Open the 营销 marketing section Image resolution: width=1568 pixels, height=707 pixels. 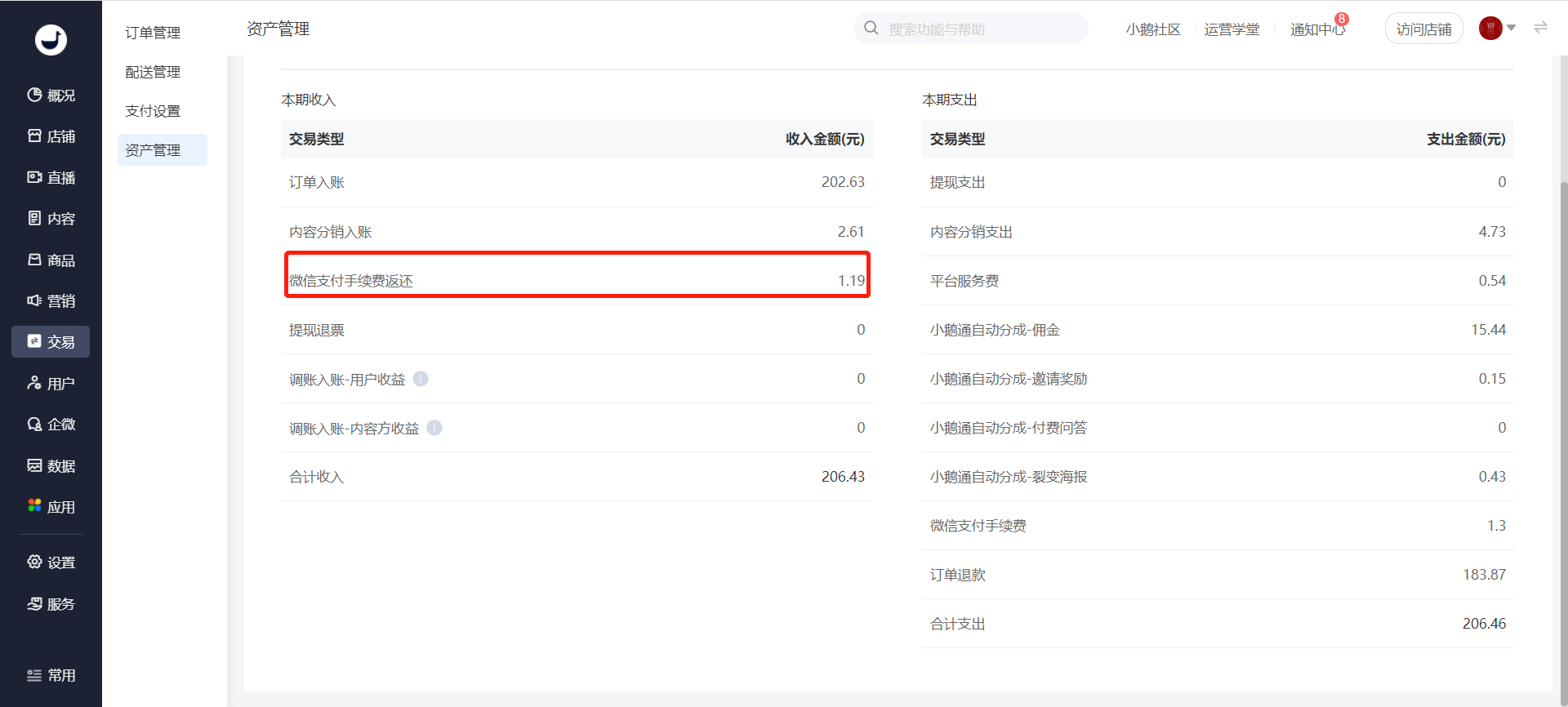(x=51, y=301)
